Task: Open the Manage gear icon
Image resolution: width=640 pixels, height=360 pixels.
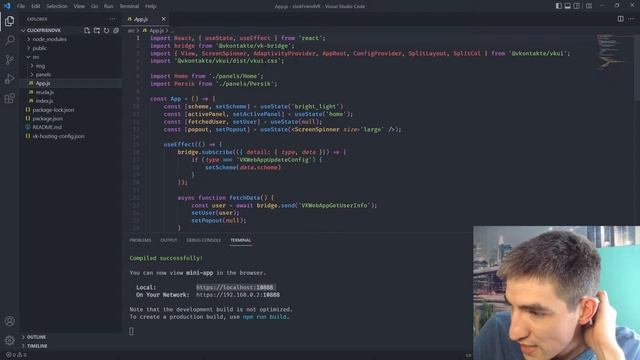Action: tap(9, 340)
